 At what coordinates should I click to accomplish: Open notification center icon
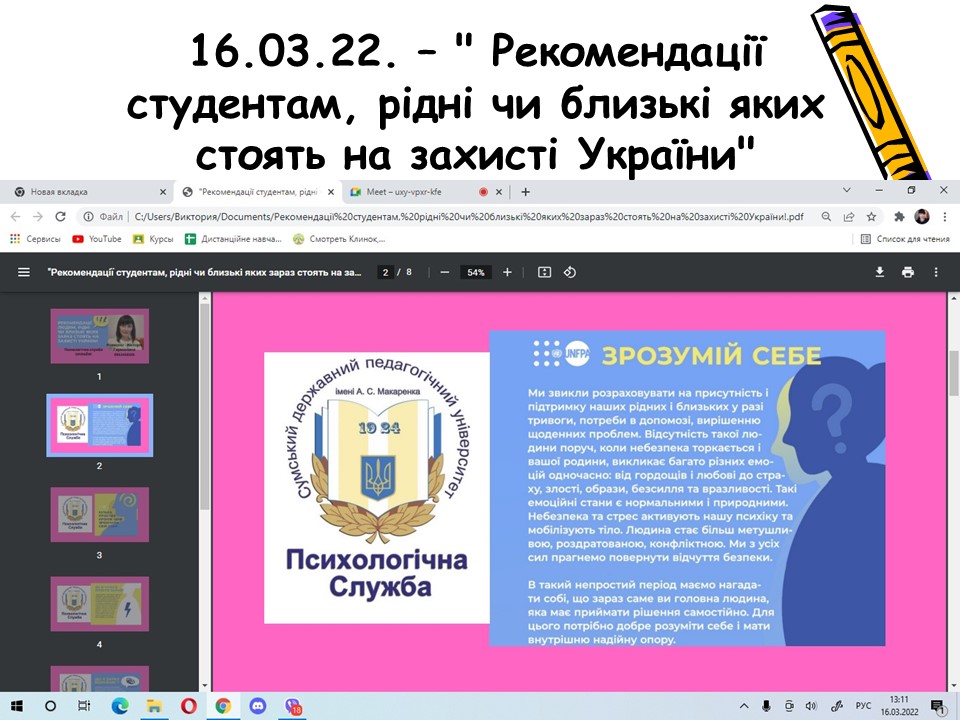pyautogui.click(x=937, y=707)
